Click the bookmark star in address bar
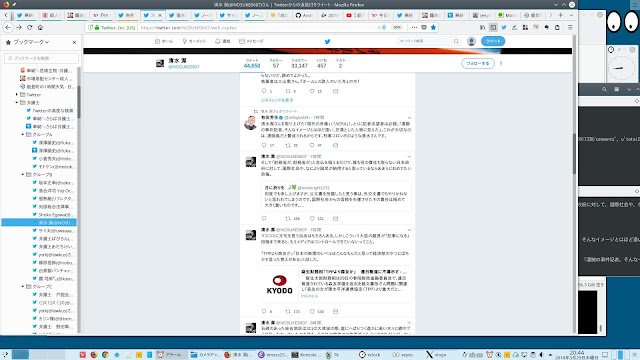The height and width of the screenshot is (360, 640). (433, 27)
